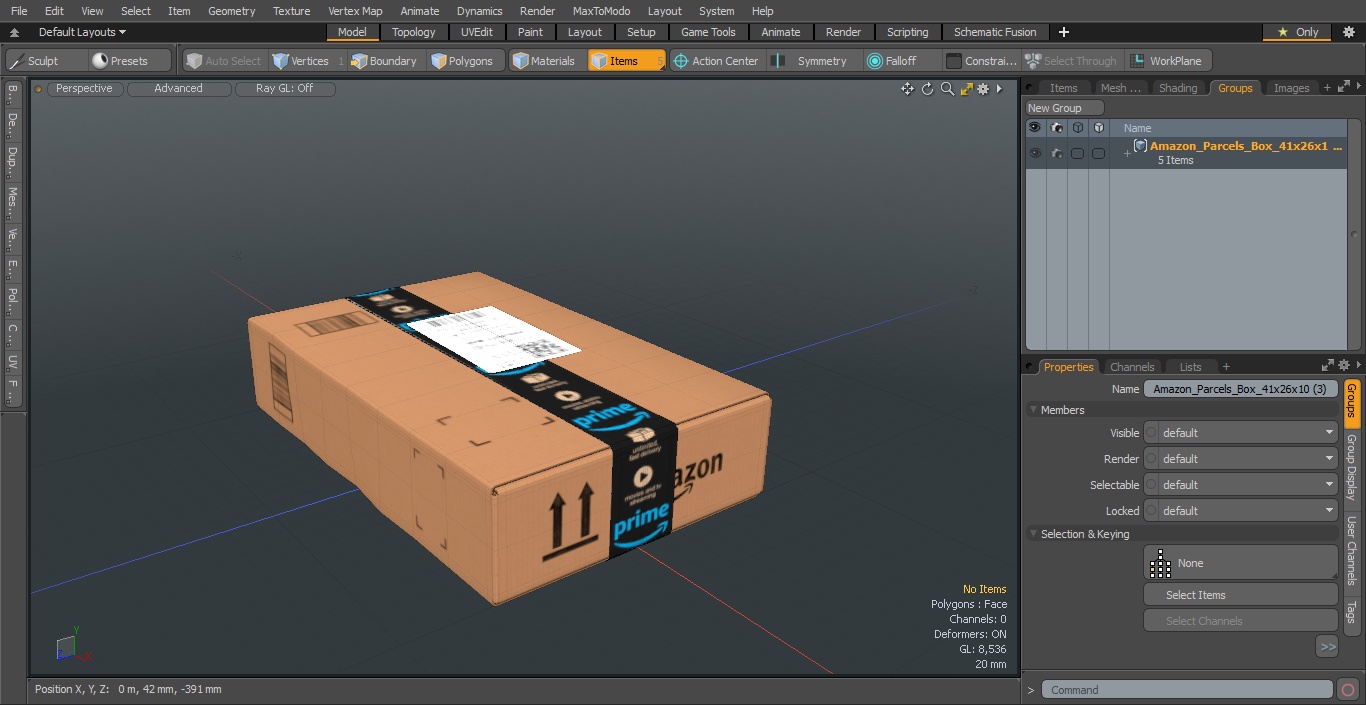Switch to the Lists tab
The width and height of the screenshot is (1366, 705).
point(1190,367)
